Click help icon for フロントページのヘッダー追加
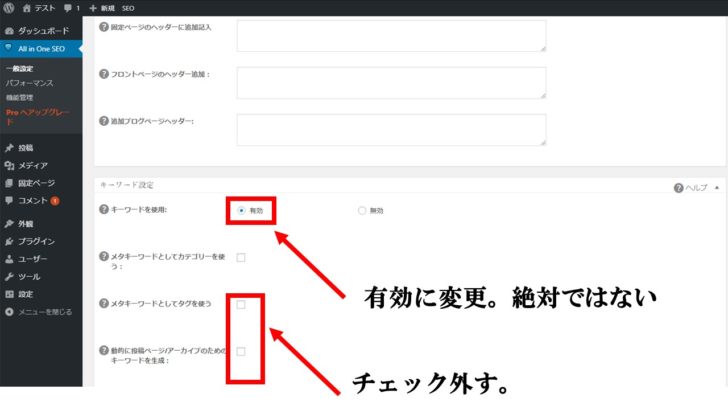The height and width of the screenshot is (410, 728). (x=104, y=74)
